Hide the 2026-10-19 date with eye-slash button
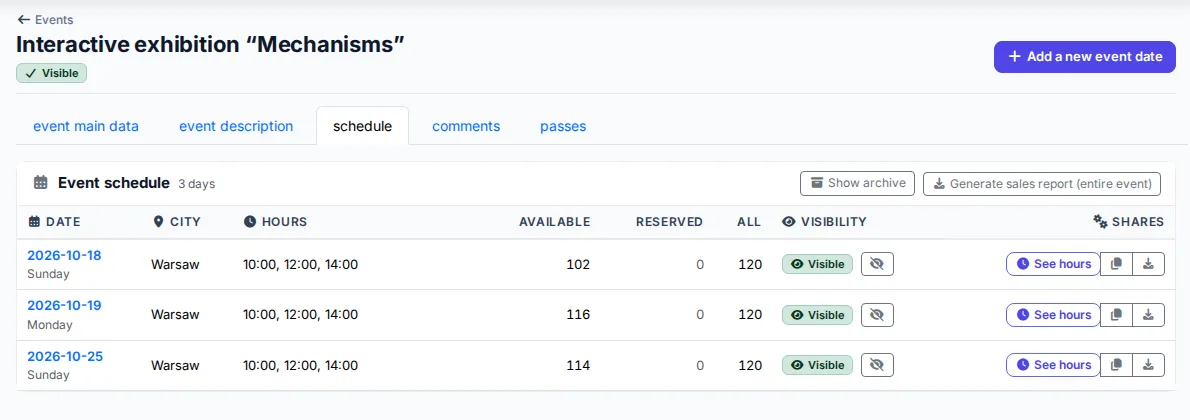This screenshot has height=420, width=1190. tap(877, 314)
